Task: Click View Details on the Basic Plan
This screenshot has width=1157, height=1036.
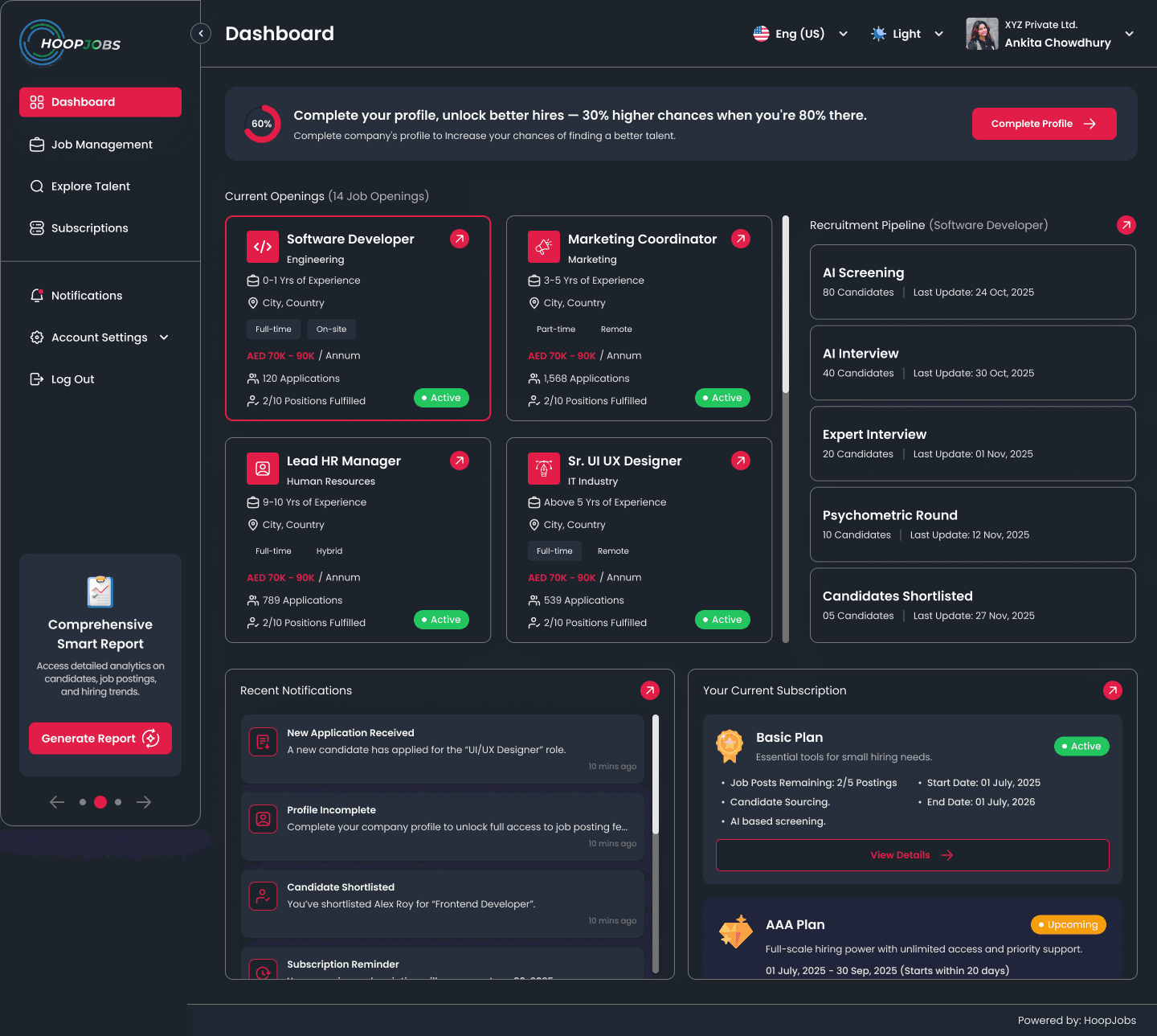Action: coord(912,854)
